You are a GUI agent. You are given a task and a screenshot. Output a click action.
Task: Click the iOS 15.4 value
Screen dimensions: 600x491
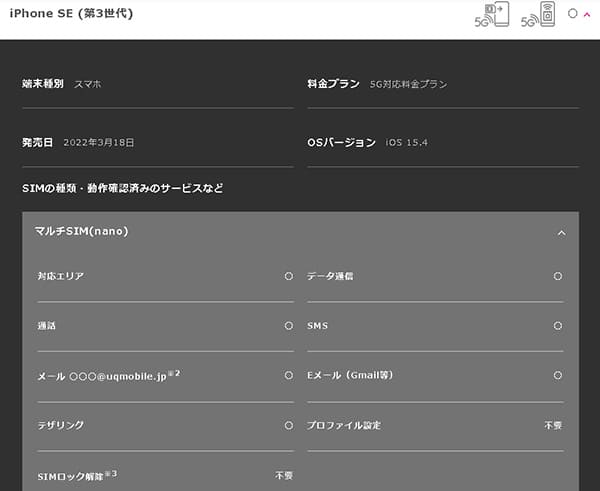tap(406, 142)
